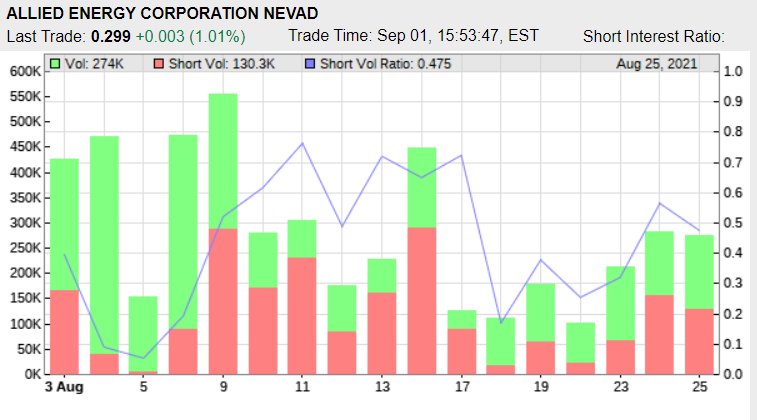Click the Short Interest Ratio label
The image size is (757, 420).
654,36
